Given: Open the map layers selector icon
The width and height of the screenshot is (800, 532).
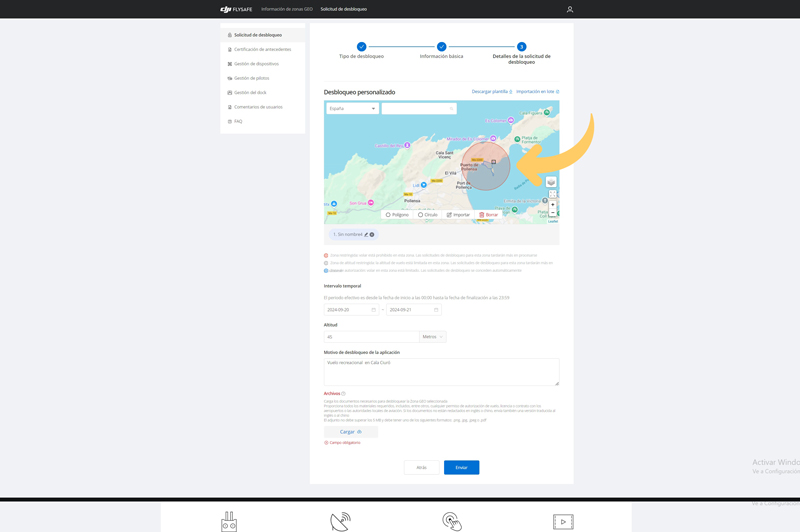Looking at the screenshot, I should 551,182.
